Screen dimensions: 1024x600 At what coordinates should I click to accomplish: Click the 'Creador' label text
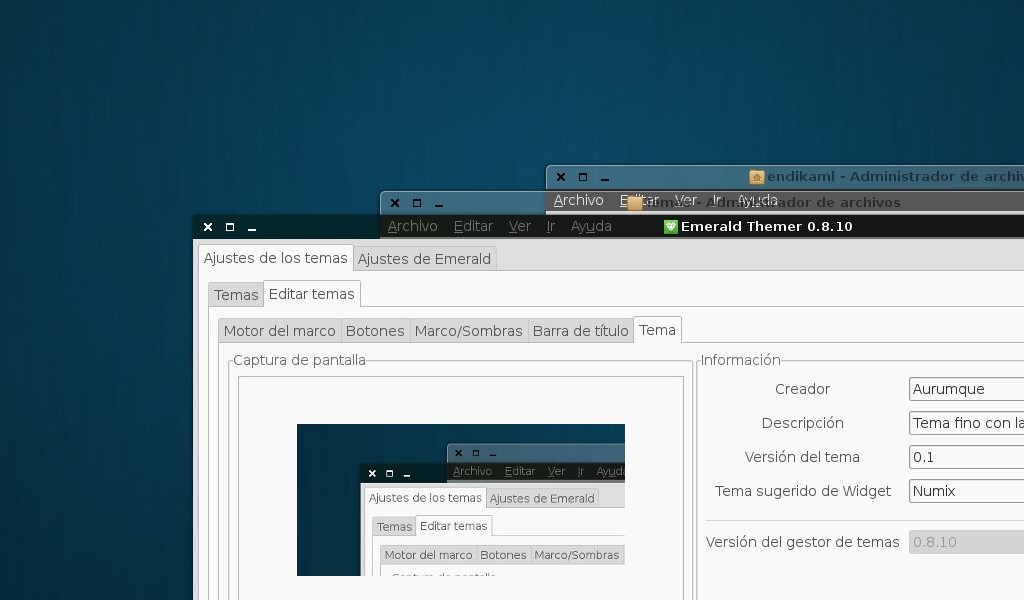(x=802, y=389)
